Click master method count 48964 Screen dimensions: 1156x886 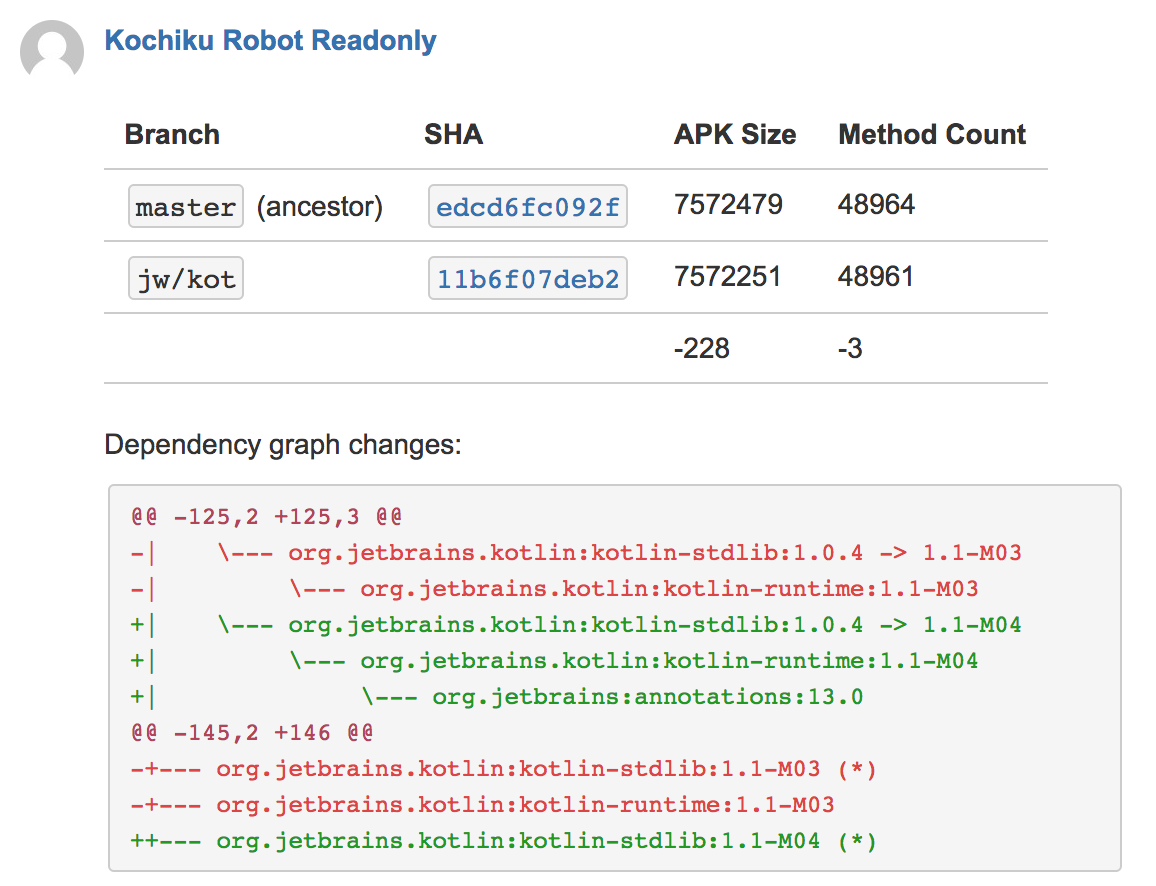(x=876, y=205)
